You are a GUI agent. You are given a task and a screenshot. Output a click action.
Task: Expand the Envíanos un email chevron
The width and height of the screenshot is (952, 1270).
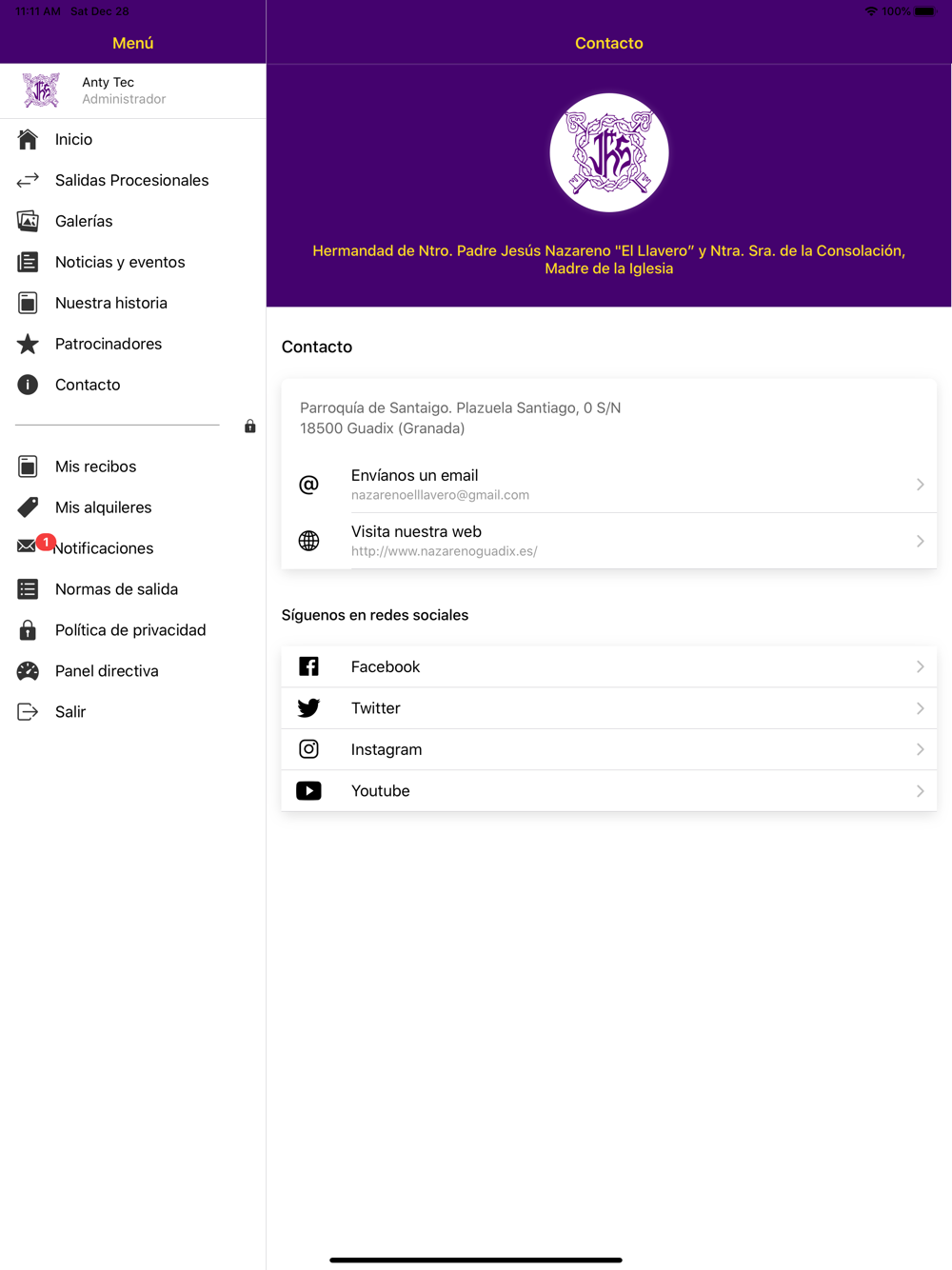point(920,485)
